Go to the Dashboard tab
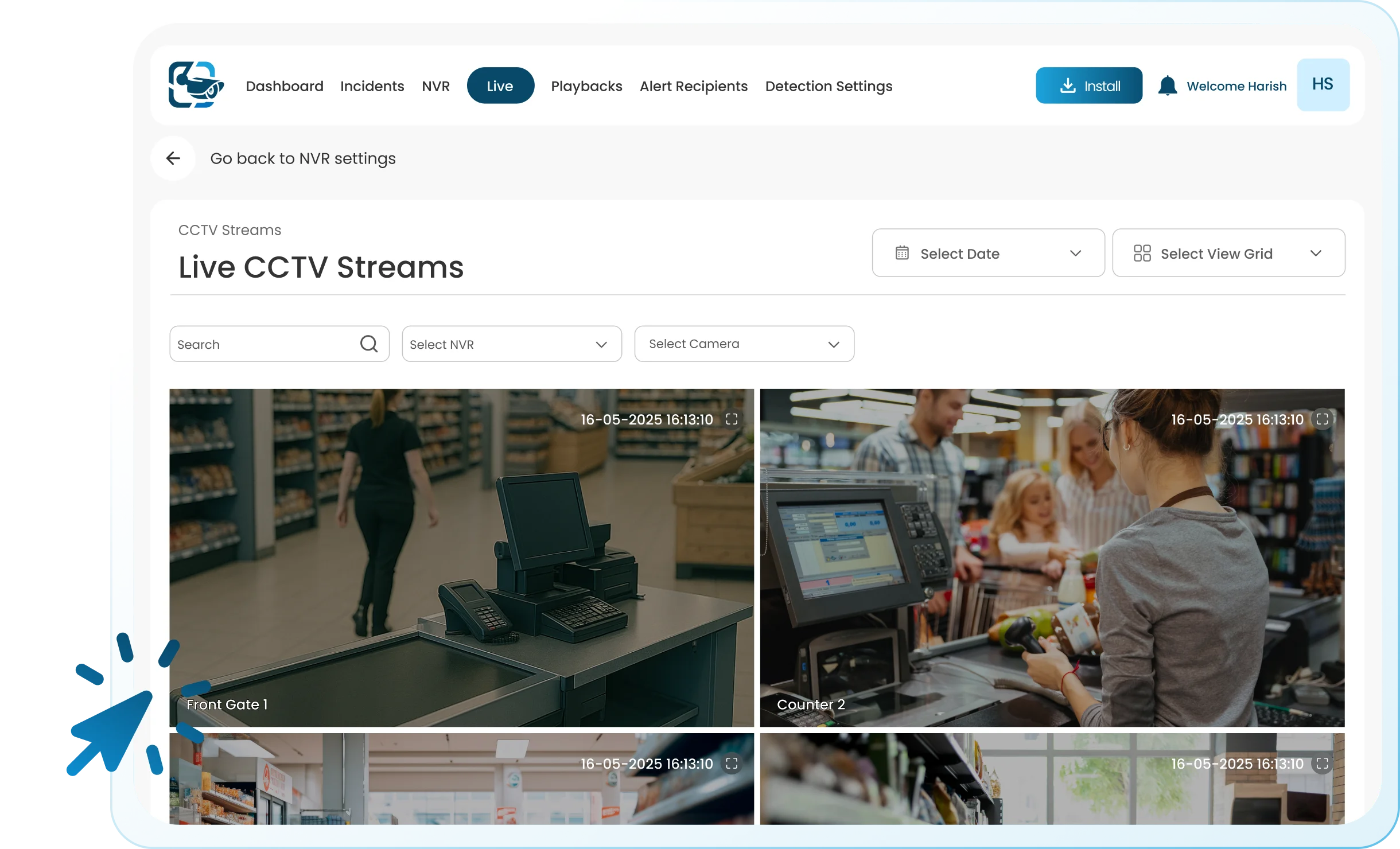 tap(285, 86)
